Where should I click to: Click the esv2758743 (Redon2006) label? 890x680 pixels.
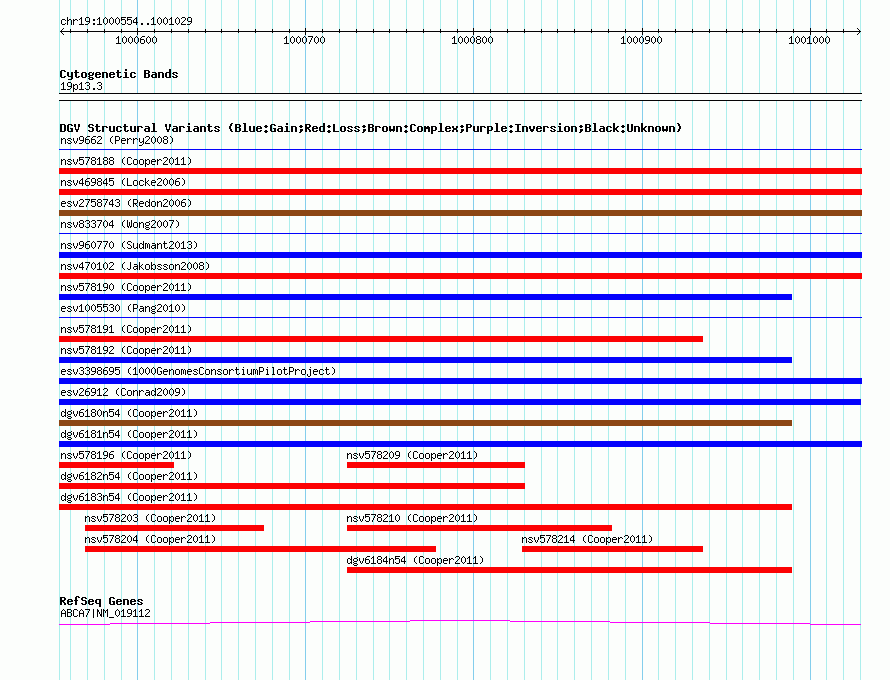tap(126, 203)
